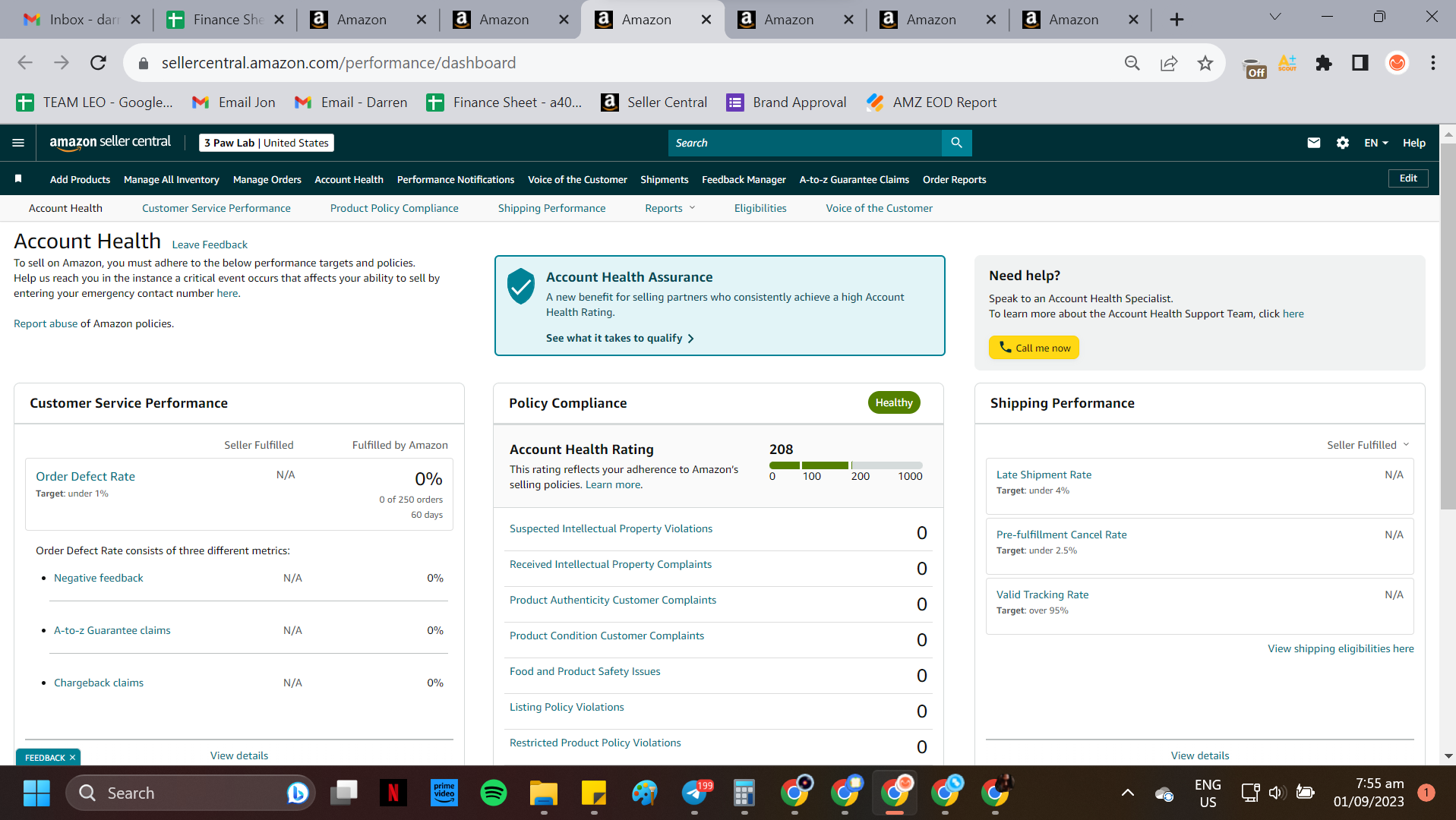Launch Netflix from the taskbar
Image resolution: width=1456 pixels, height=820 pixels.
tap(393, 793)
